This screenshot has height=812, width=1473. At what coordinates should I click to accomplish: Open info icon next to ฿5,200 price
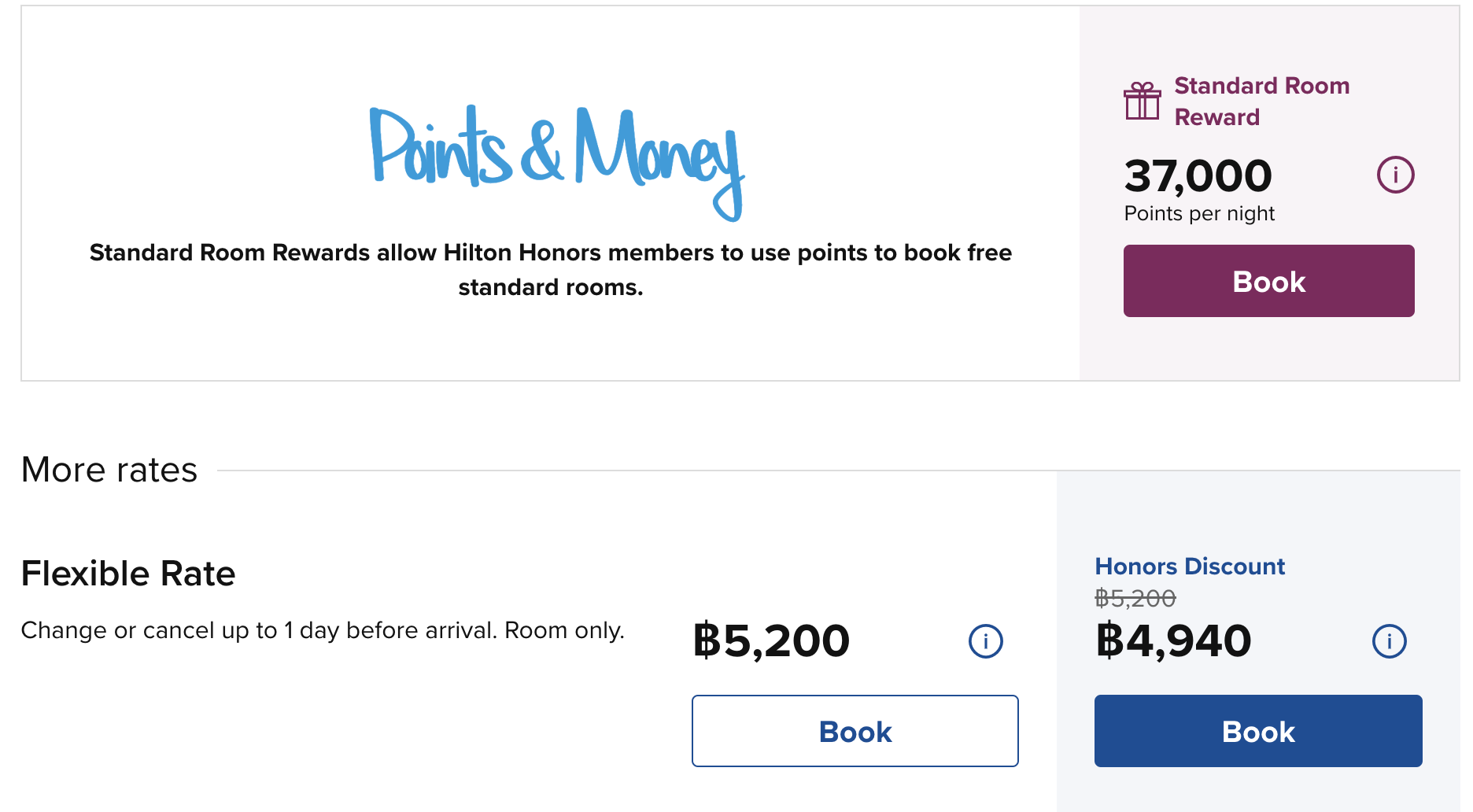(x=986, y=641)
